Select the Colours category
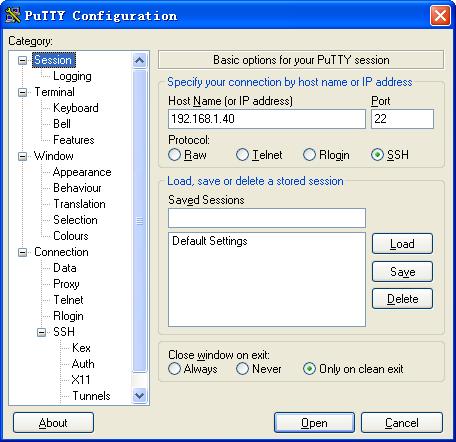456x442 pixels. point(71,236)
